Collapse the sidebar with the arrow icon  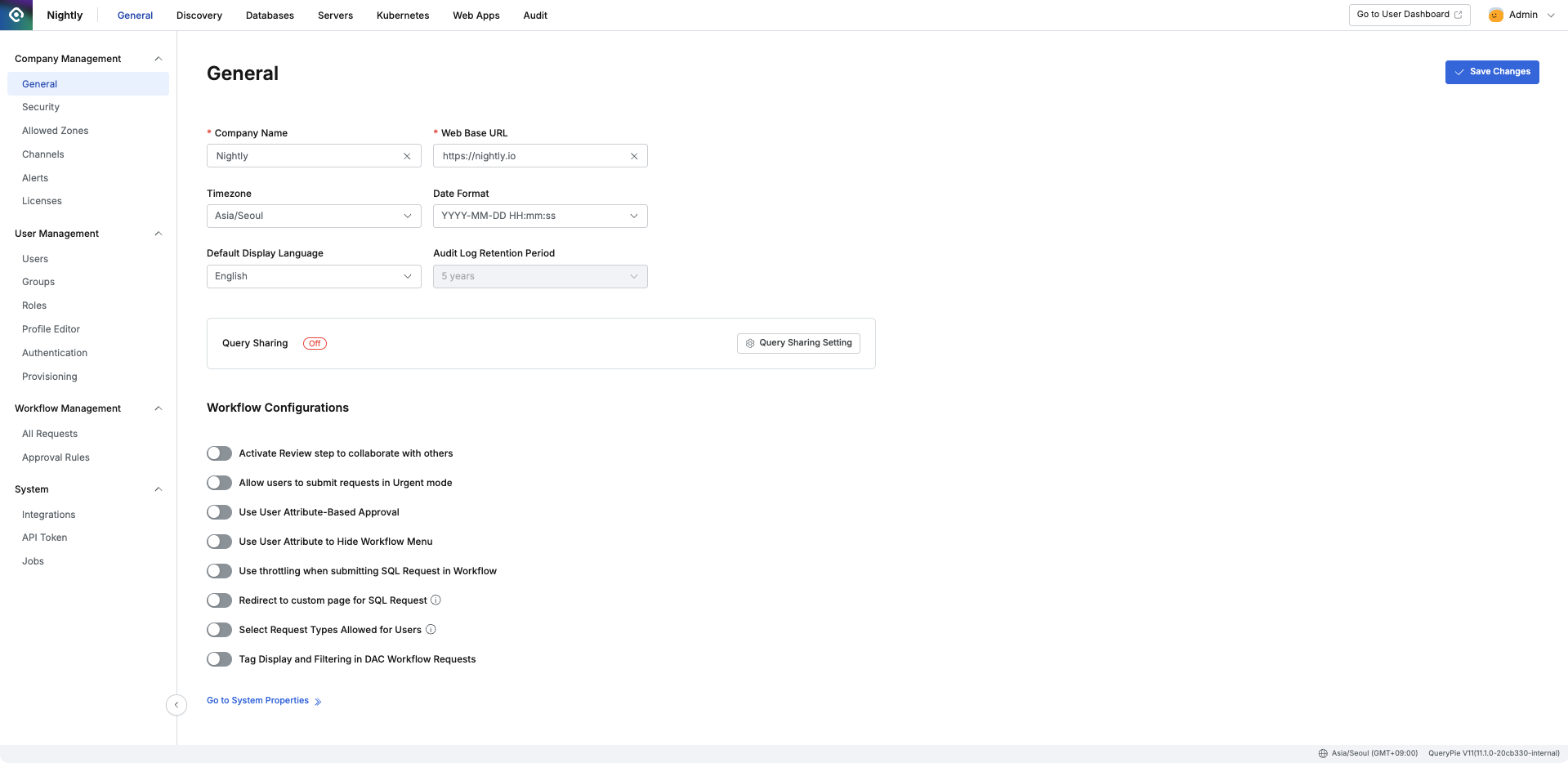pyautogui.click(x=176, y=705)
